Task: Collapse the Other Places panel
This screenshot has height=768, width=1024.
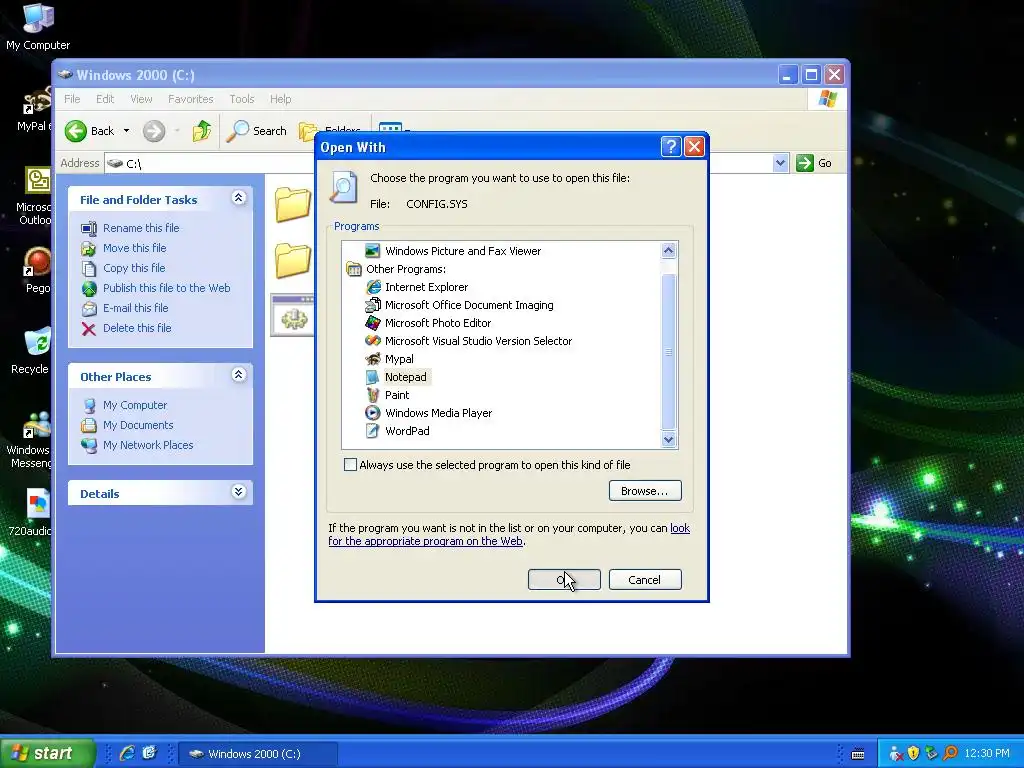Action: coord(239,375)
